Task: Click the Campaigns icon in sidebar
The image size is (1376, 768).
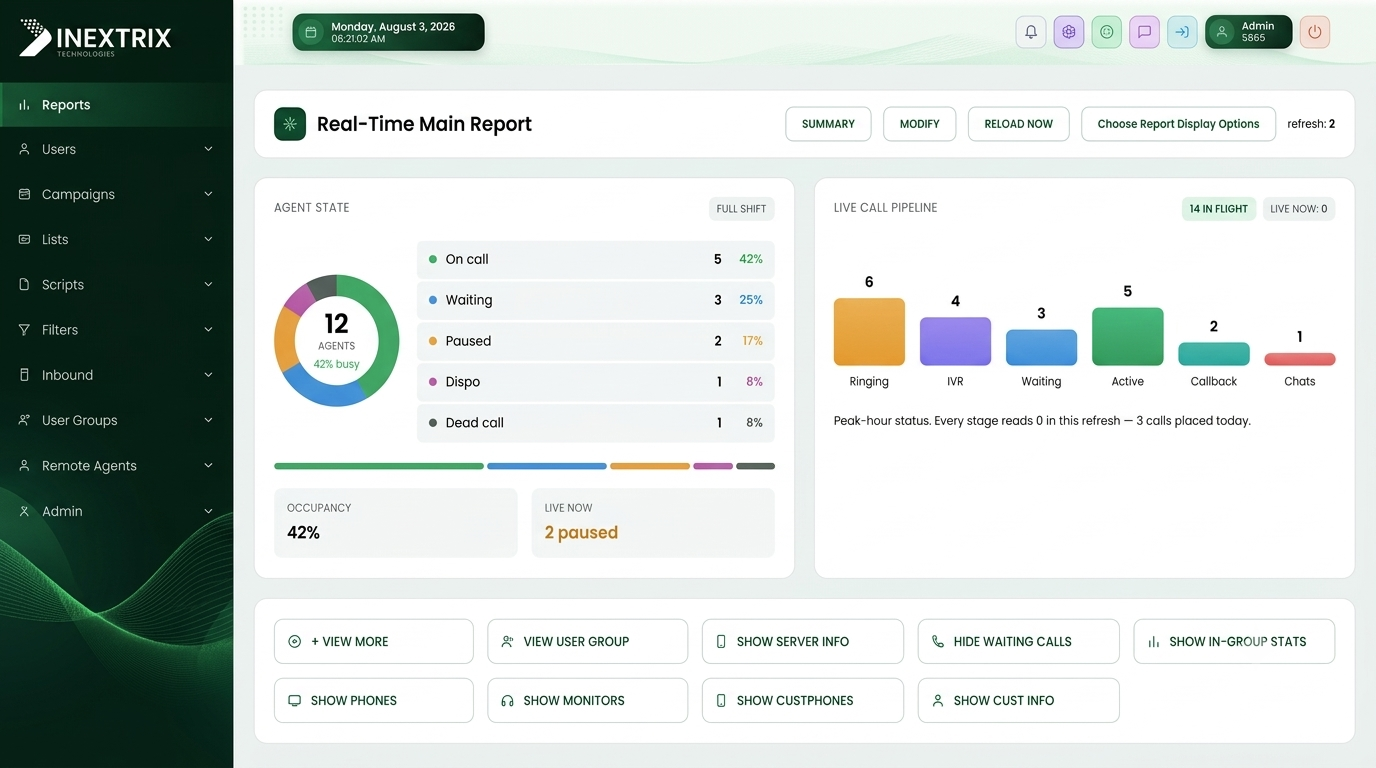Action: pos(24,194)
